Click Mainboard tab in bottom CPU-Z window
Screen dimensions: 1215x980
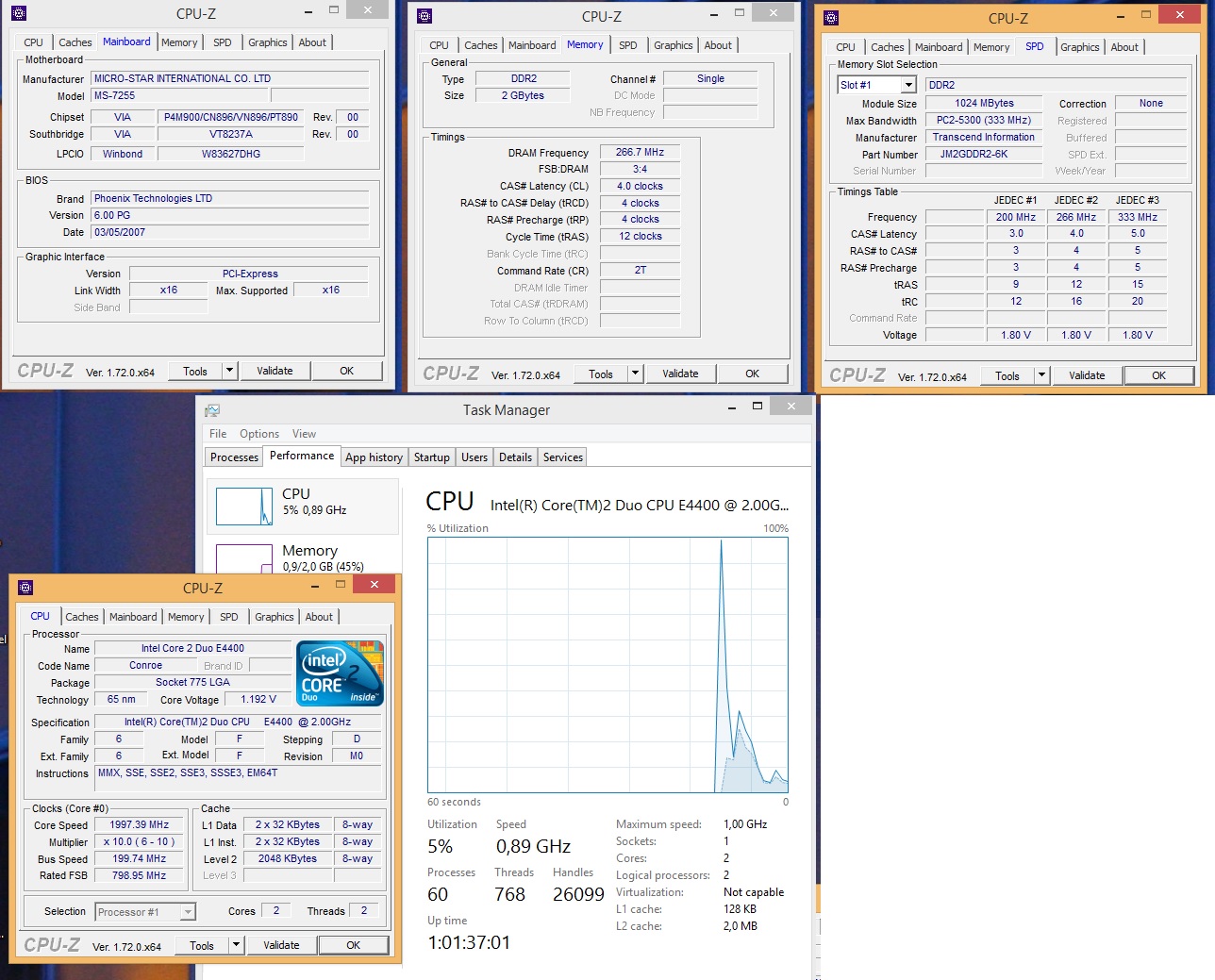[133, 617]
